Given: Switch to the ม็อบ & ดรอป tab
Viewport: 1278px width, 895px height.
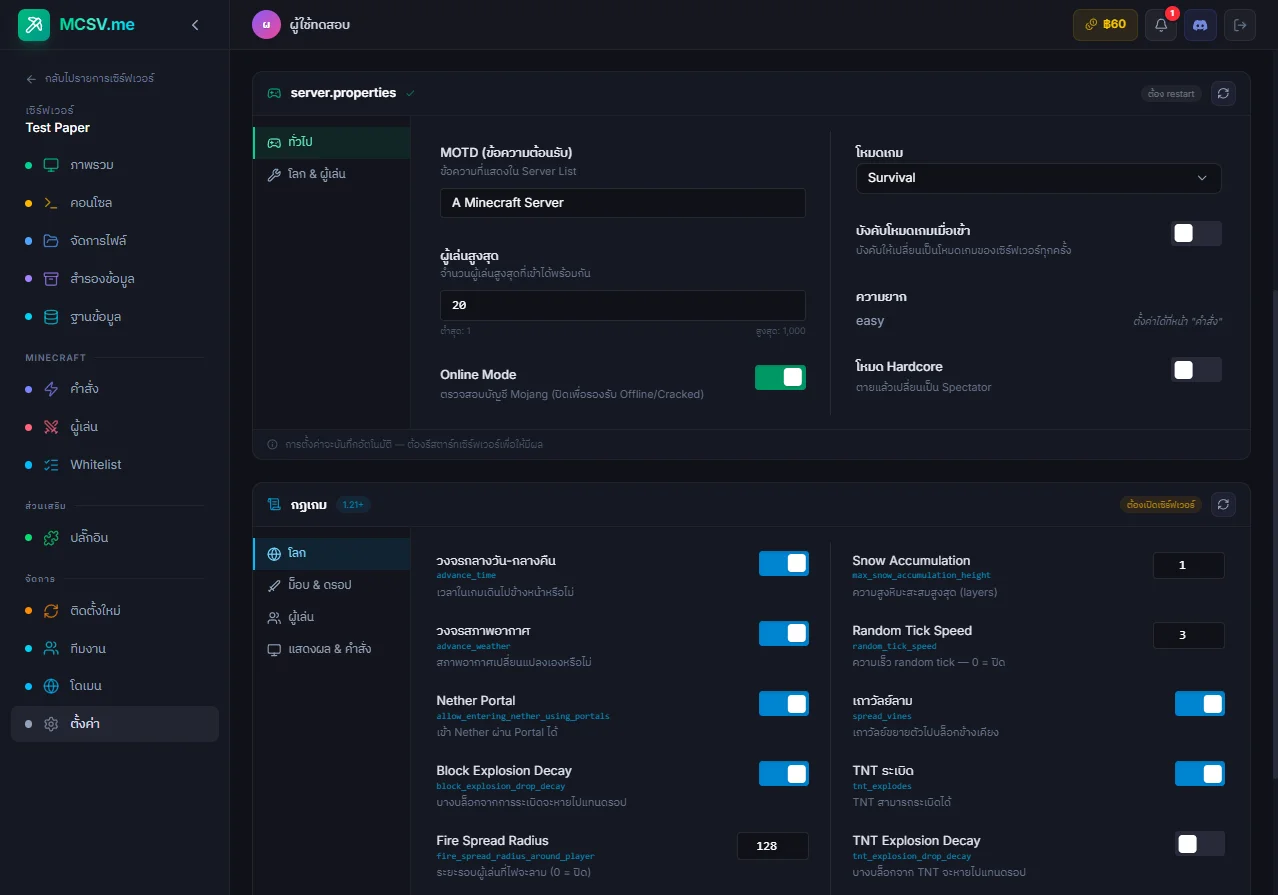Looking at the screenshot, I should (319, 585).
